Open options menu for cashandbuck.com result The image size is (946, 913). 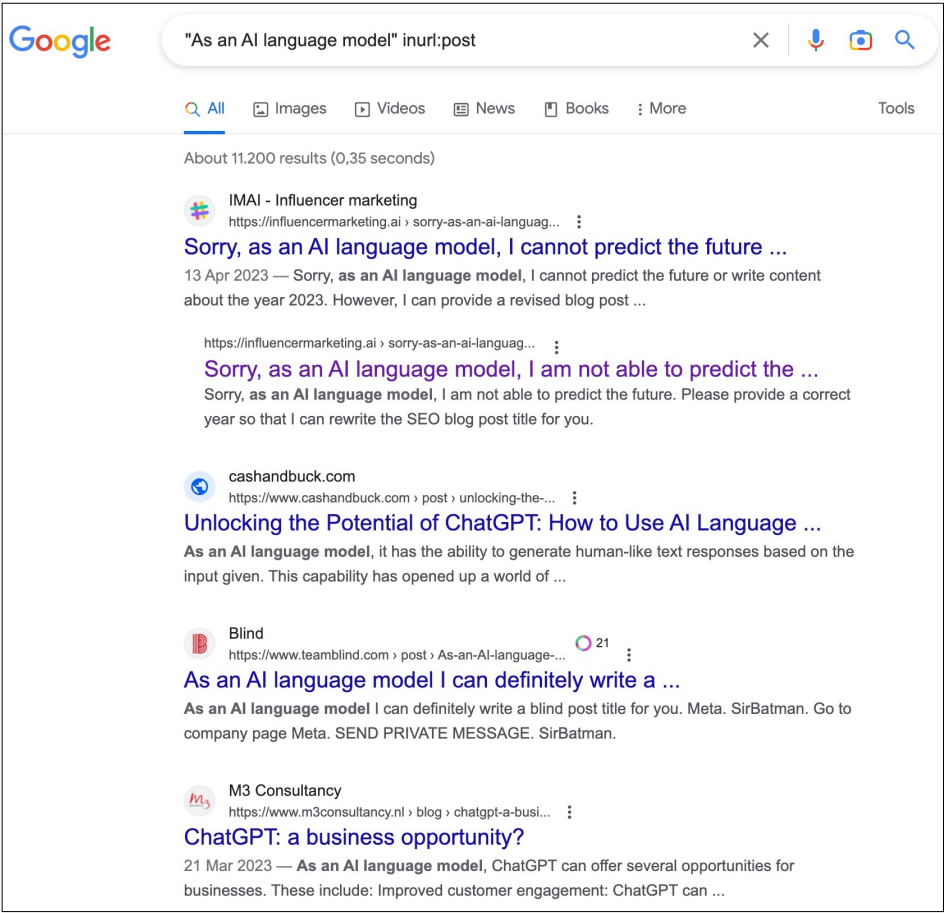click(x=574, y=498)
